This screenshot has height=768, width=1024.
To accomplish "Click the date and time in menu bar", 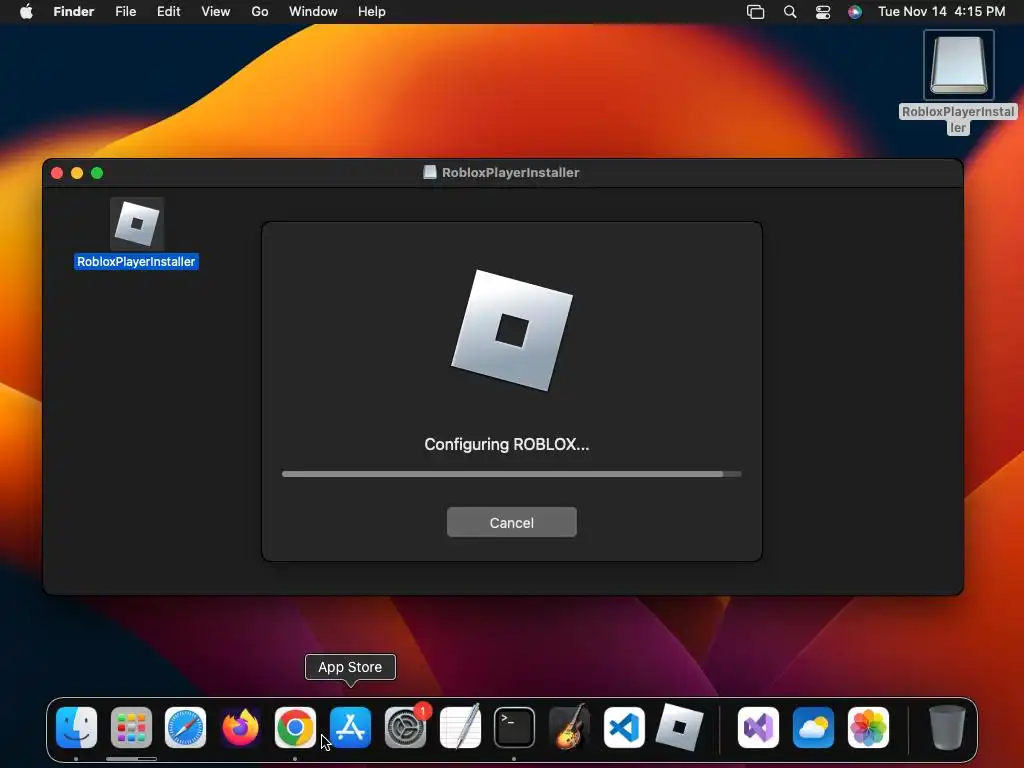I will [x=942, y=12].
